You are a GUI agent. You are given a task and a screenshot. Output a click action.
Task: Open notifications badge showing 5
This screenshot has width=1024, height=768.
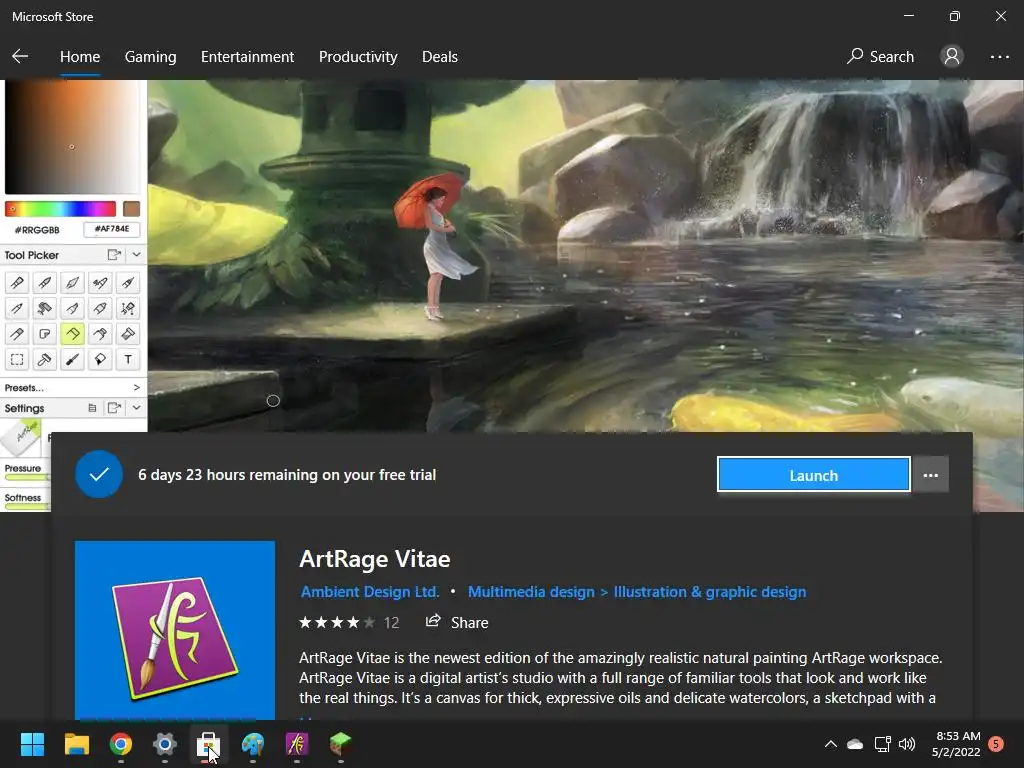coord(996,744)
